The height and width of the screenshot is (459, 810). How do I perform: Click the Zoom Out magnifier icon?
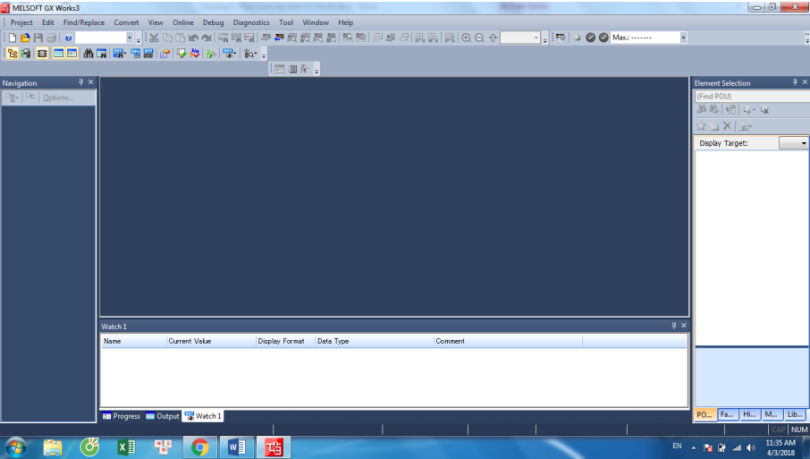coord(479,38)
